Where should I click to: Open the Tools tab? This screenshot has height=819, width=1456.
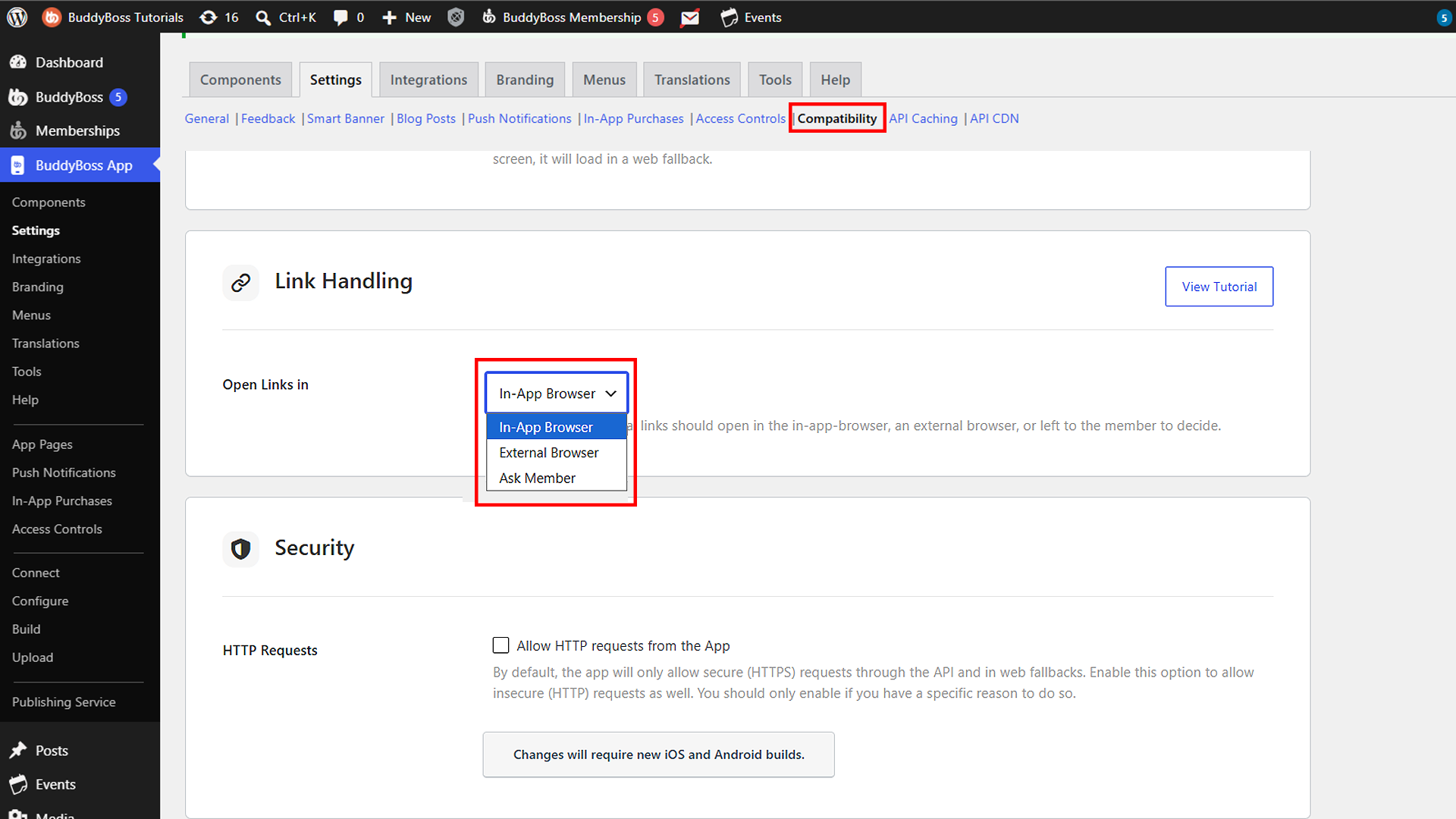pos(775,80)
